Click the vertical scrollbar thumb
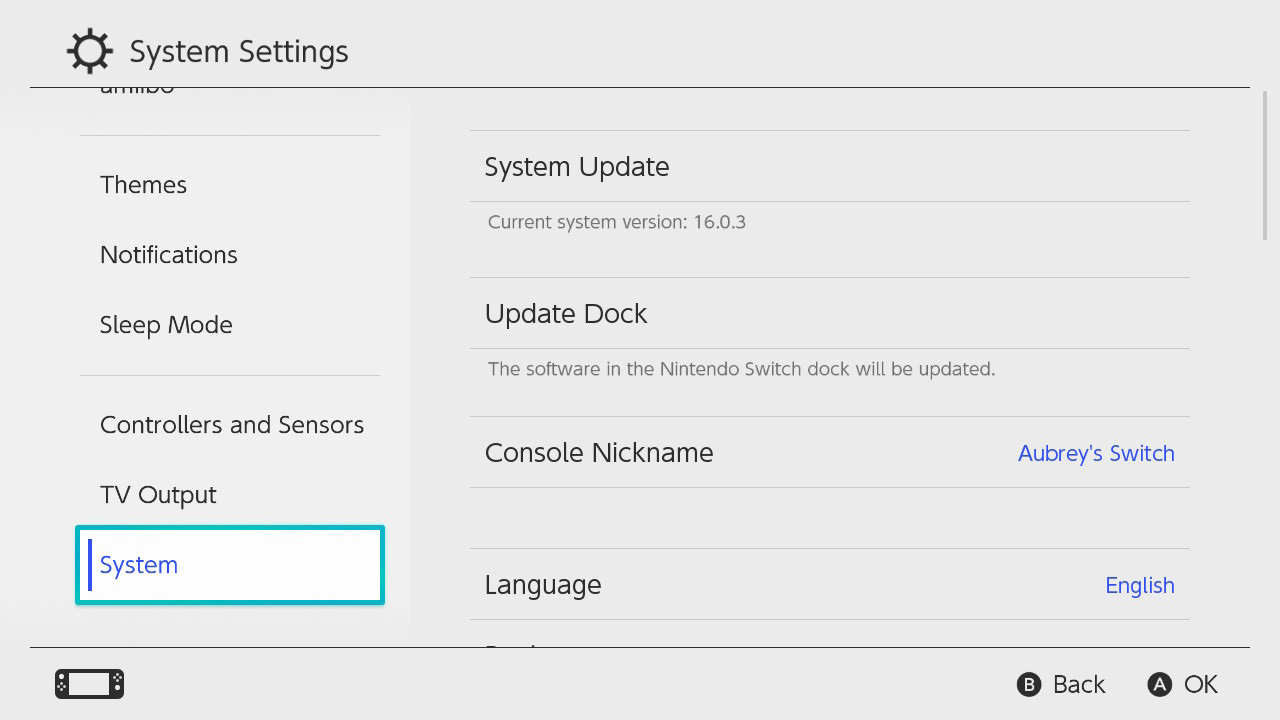1280x720 pixels. click(1265, 166)
